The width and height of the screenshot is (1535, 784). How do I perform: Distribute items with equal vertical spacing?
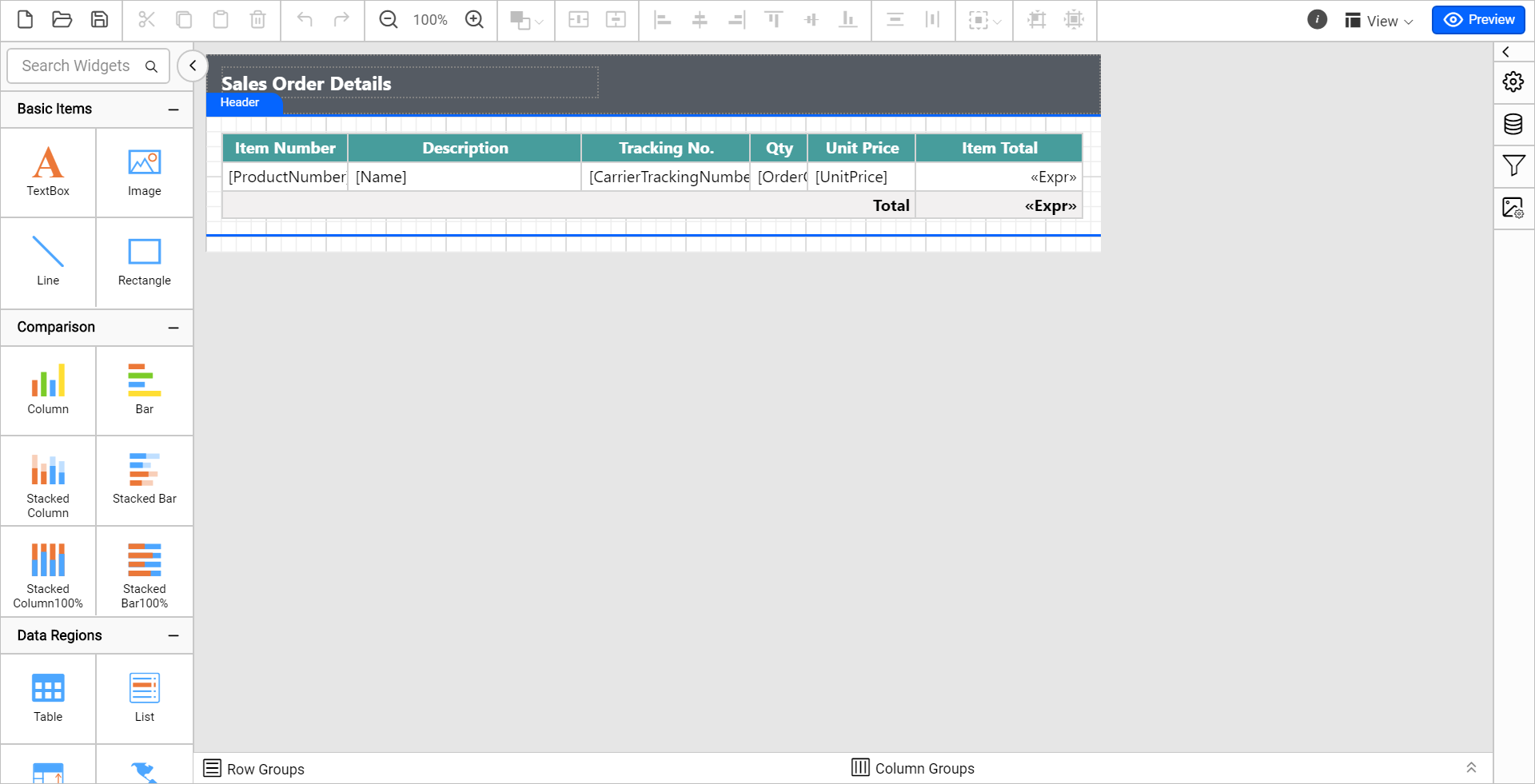[x=895, y=20]
